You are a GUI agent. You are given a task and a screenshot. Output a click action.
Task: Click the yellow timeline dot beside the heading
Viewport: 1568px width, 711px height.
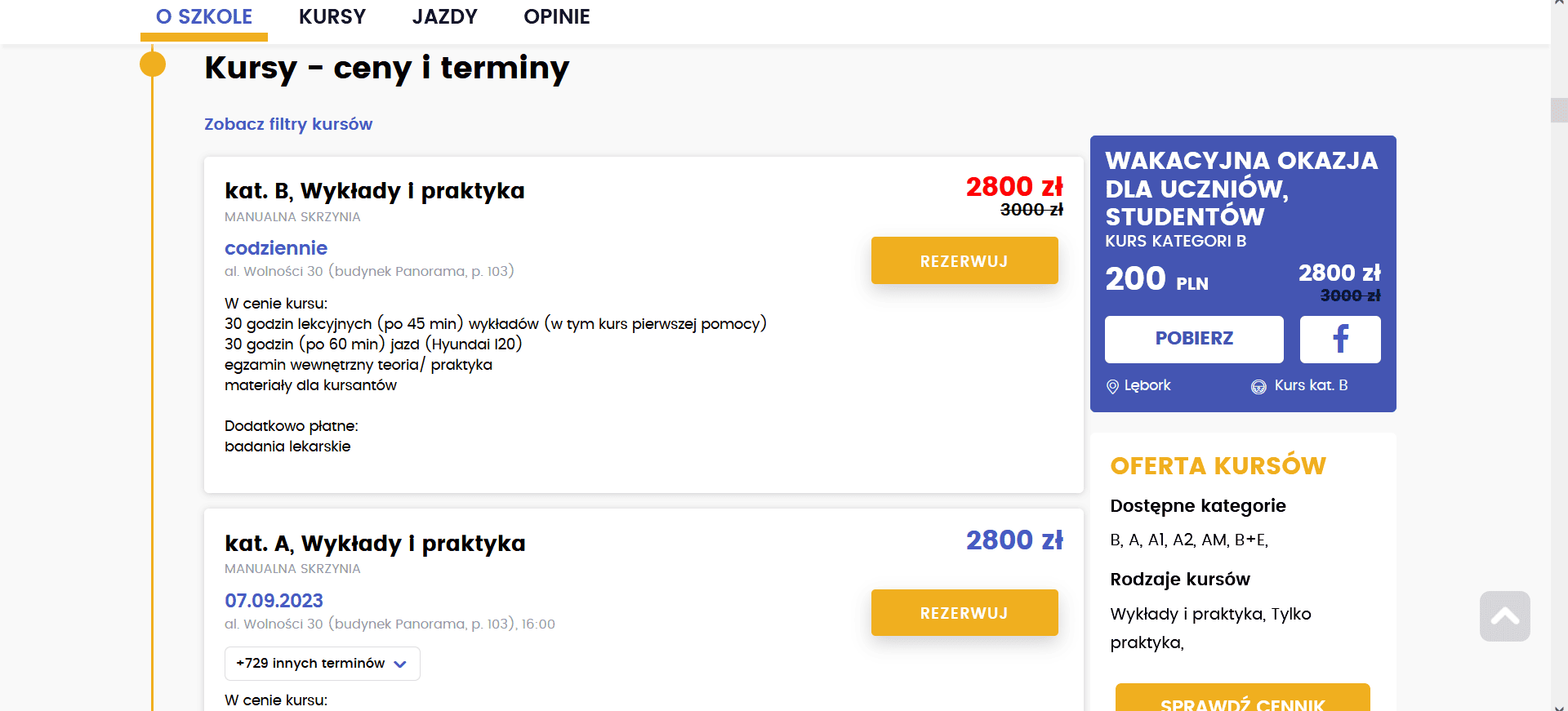[153, 64]
